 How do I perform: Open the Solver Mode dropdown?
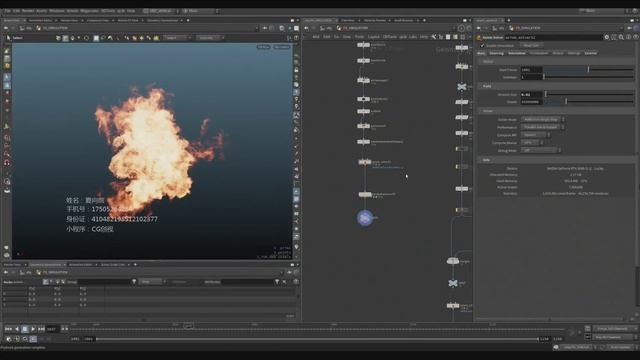pyautogui.click(x=542, y=120)
